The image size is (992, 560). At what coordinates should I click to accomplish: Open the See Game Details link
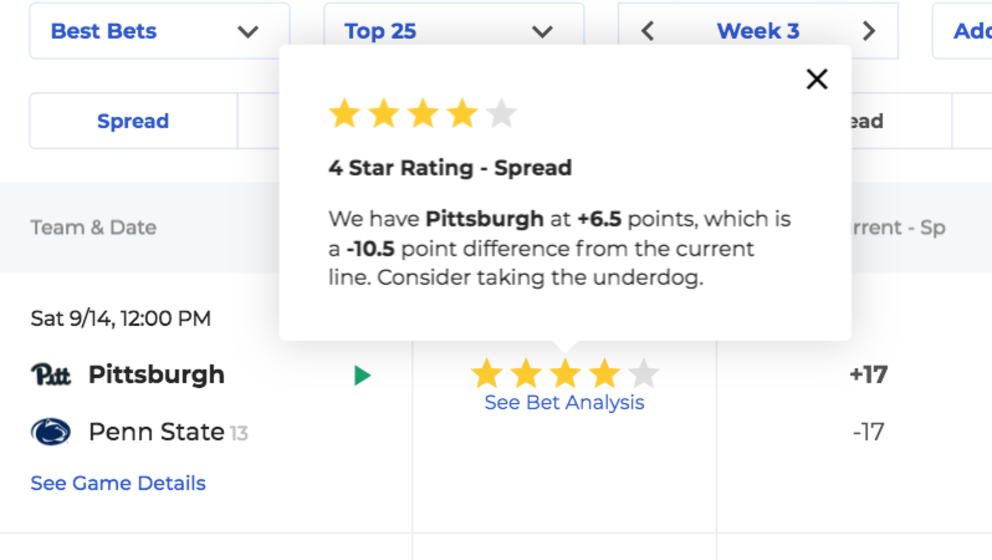click(118, 483)
